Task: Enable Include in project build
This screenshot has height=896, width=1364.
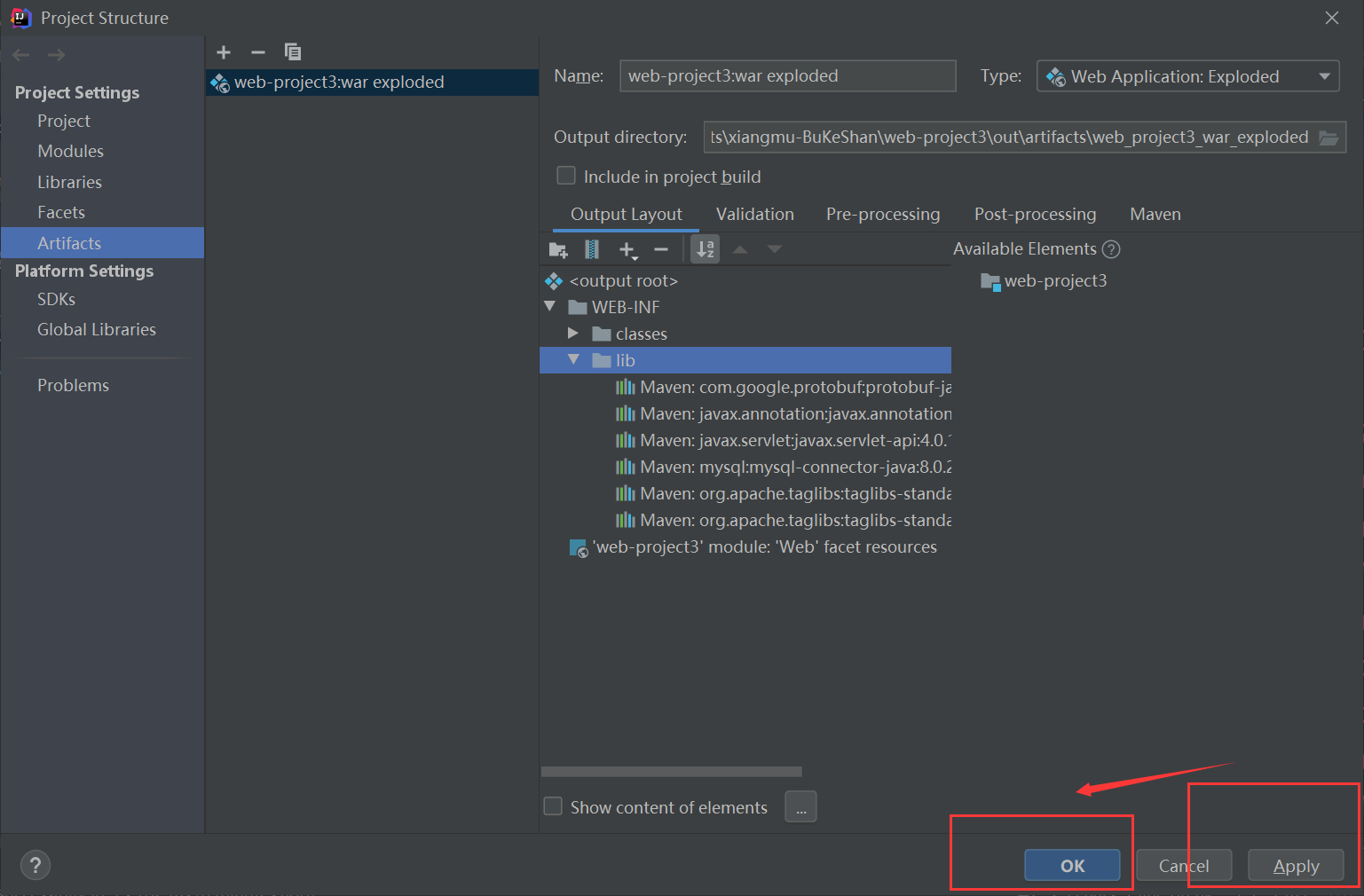Action: pyautogui.click(x=566, y=175)
